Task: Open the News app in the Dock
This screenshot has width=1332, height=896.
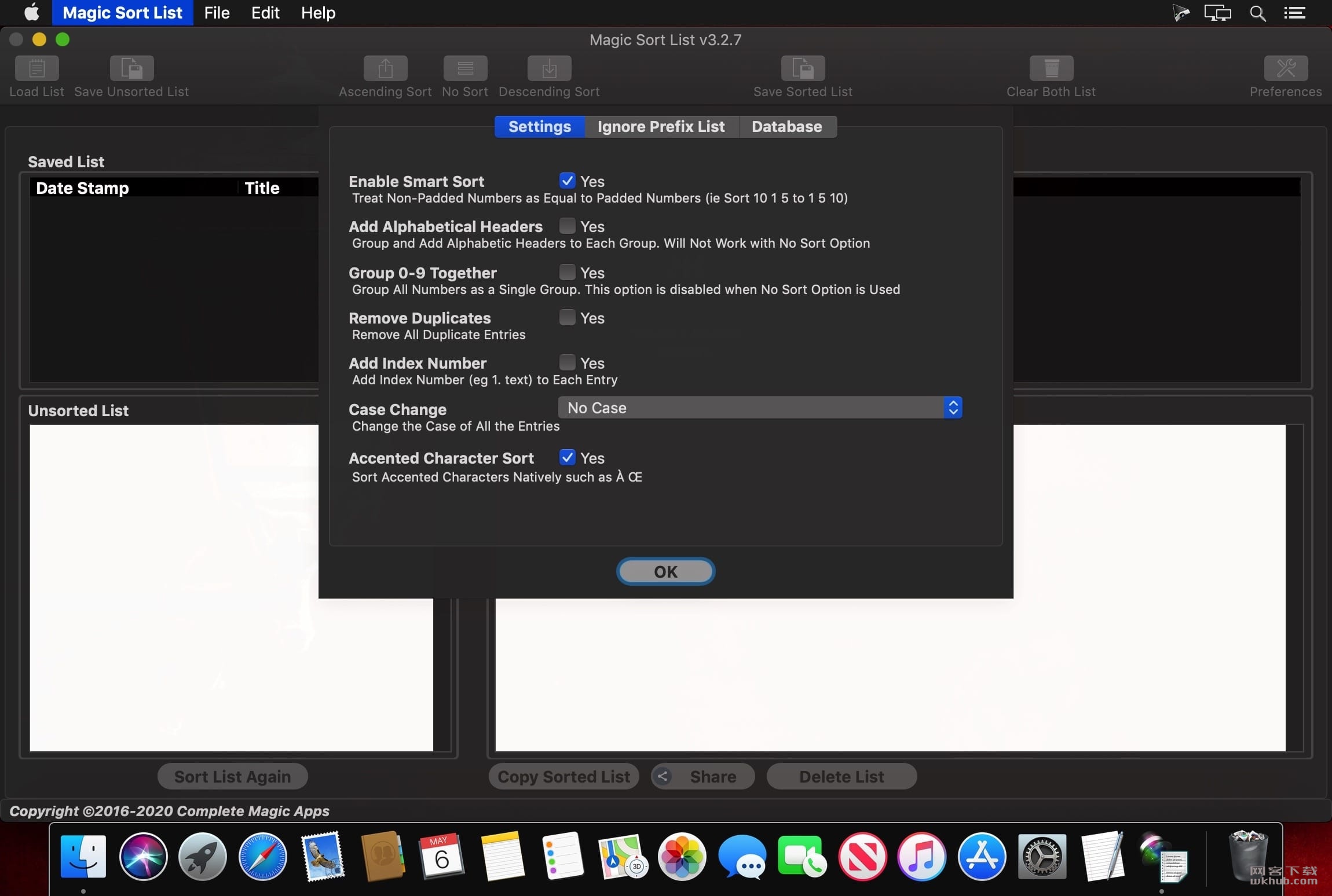Action: (862, 857)
